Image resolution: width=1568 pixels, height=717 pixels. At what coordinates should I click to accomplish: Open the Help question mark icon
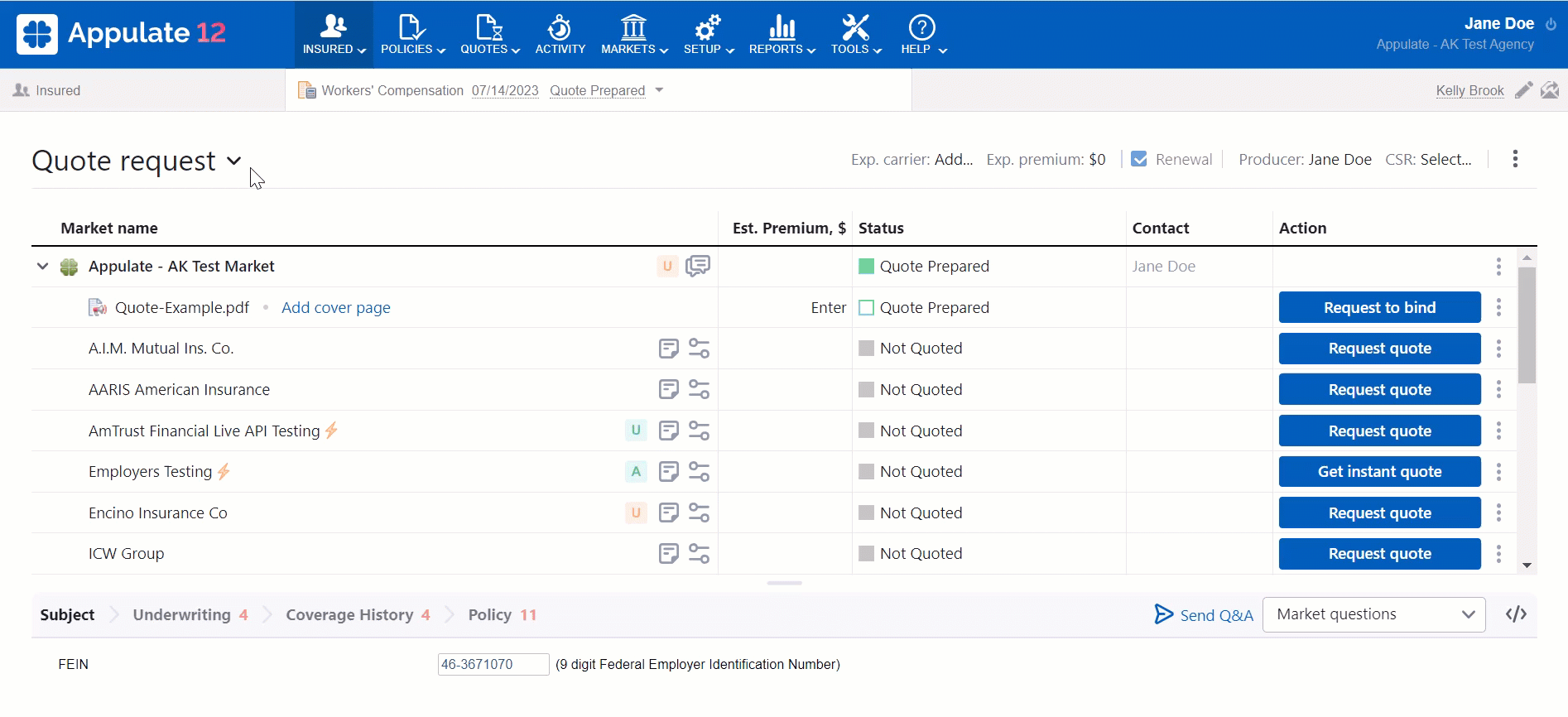[921, 26]
